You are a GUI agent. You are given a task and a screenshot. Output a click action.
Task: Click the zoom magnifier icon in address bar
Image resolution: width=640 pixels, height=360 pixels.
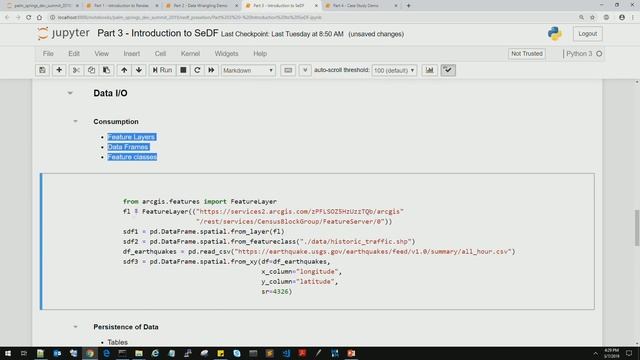(x=581, y=17)
